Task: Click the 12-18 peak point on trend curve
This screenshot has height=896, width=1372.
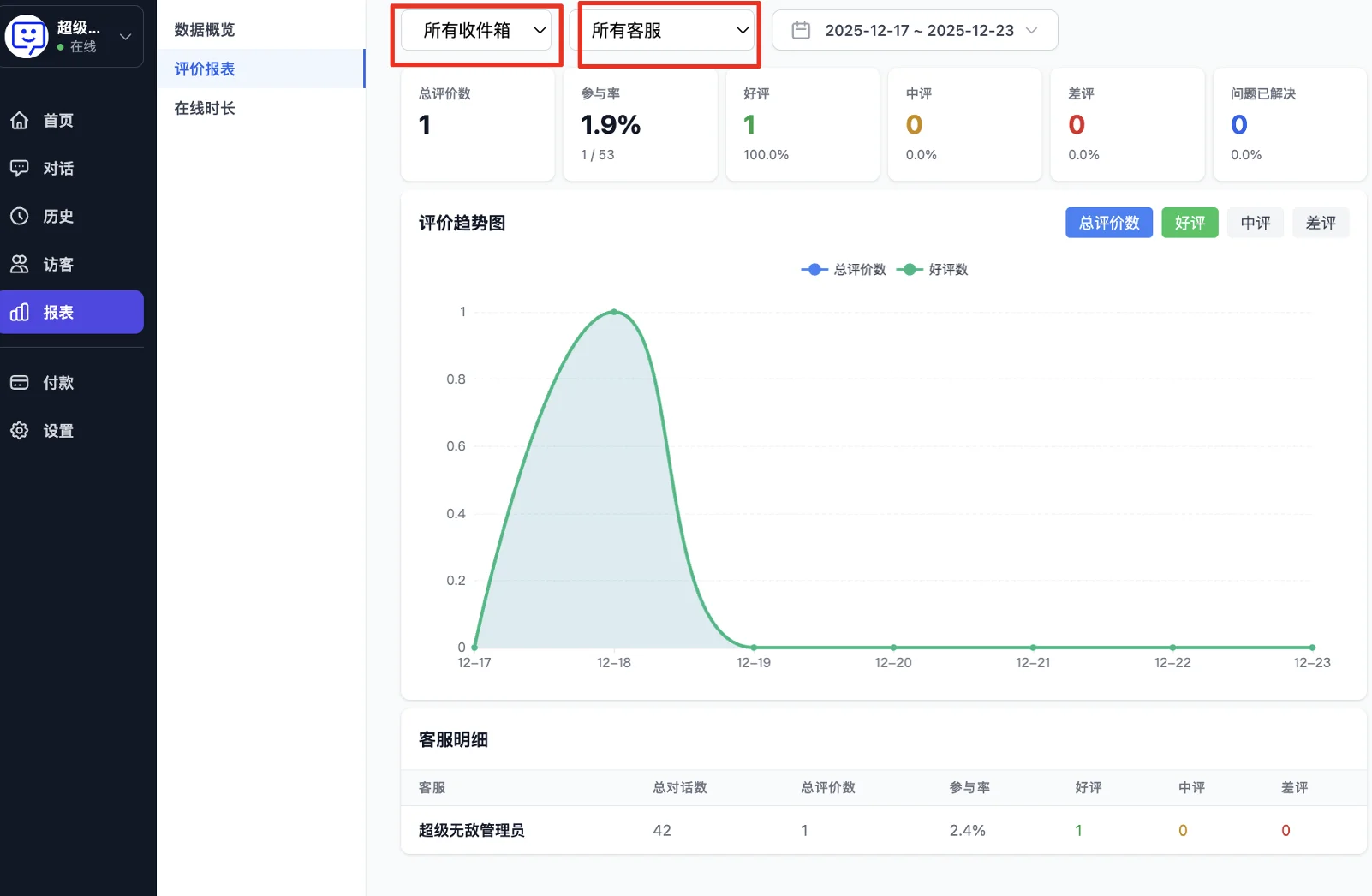Action: tap(613, 312)
